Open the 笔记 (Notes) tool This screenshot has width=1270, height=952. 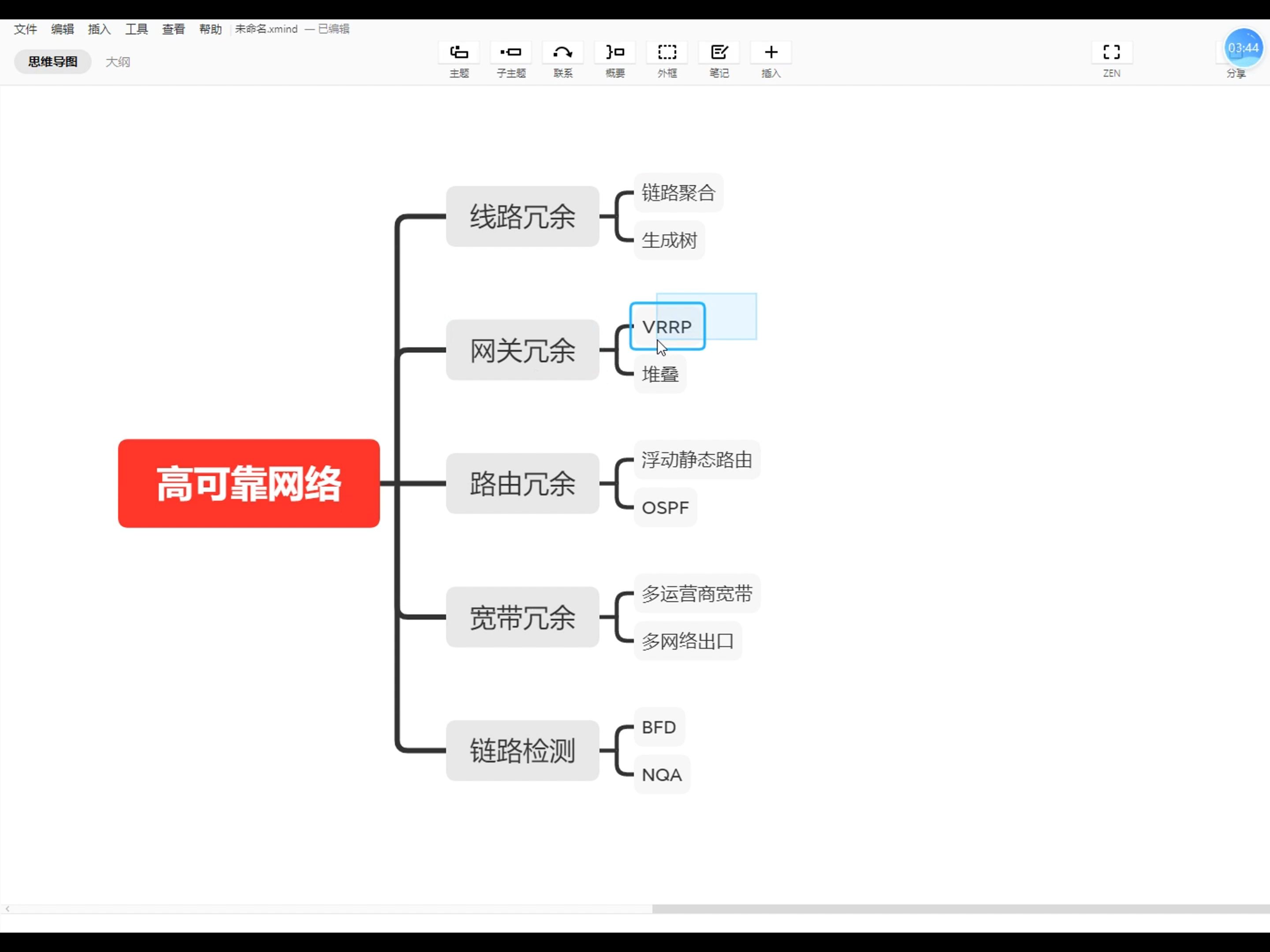coord(719,52)
